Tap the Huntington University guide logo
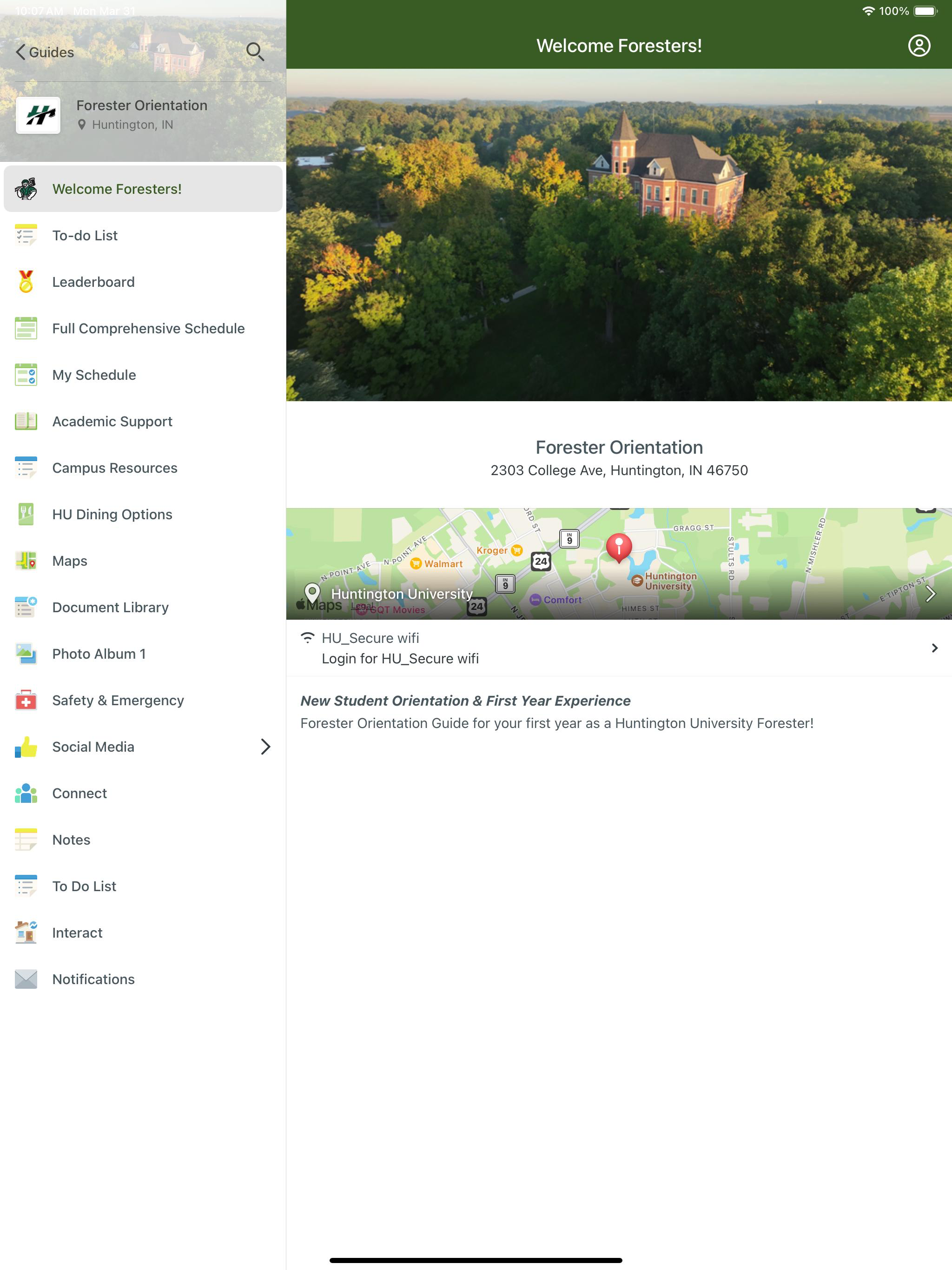This screenshot has height=1270, width=952. [38, 115]
